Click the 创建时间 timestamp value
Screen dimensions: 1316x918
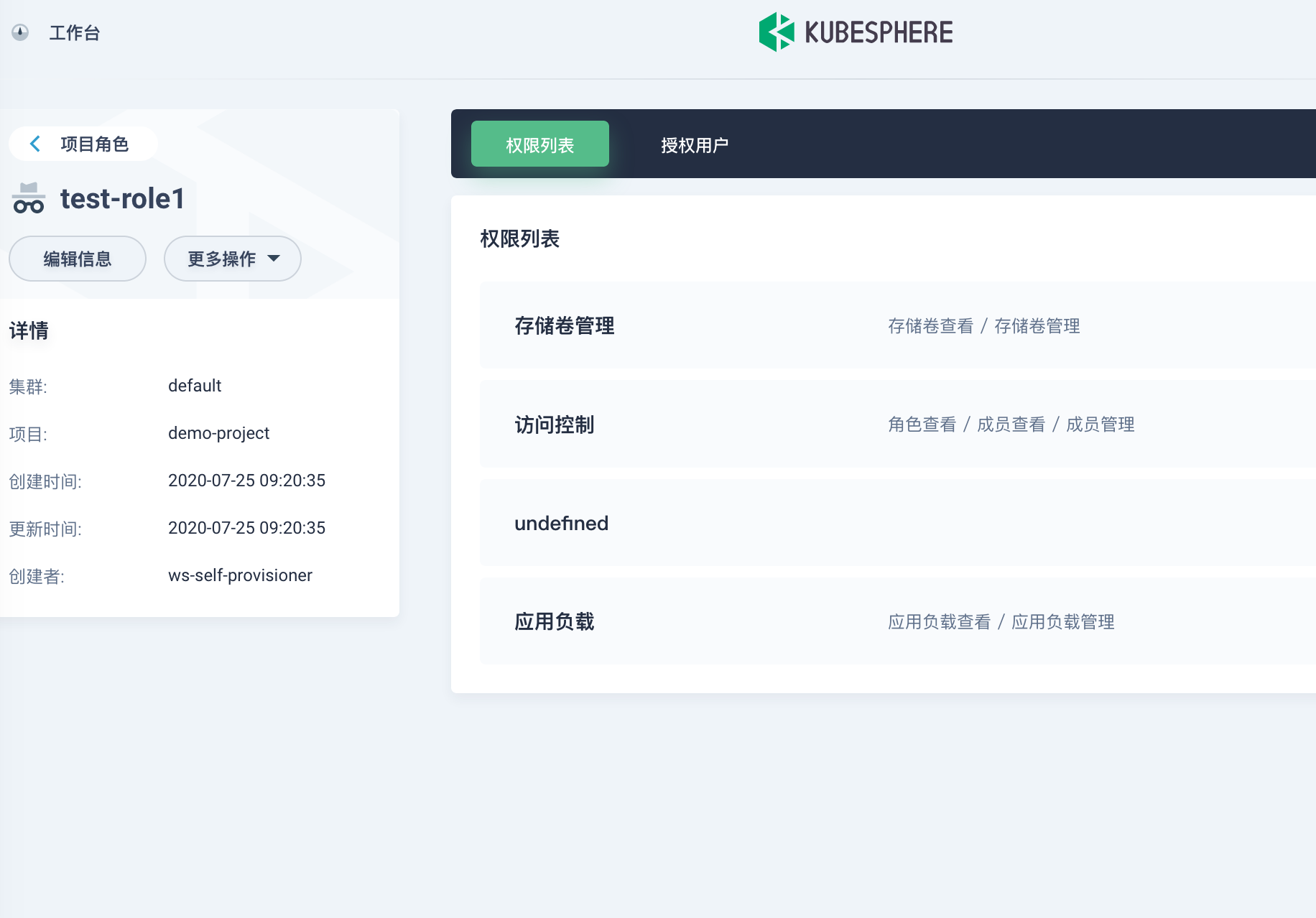246,481
